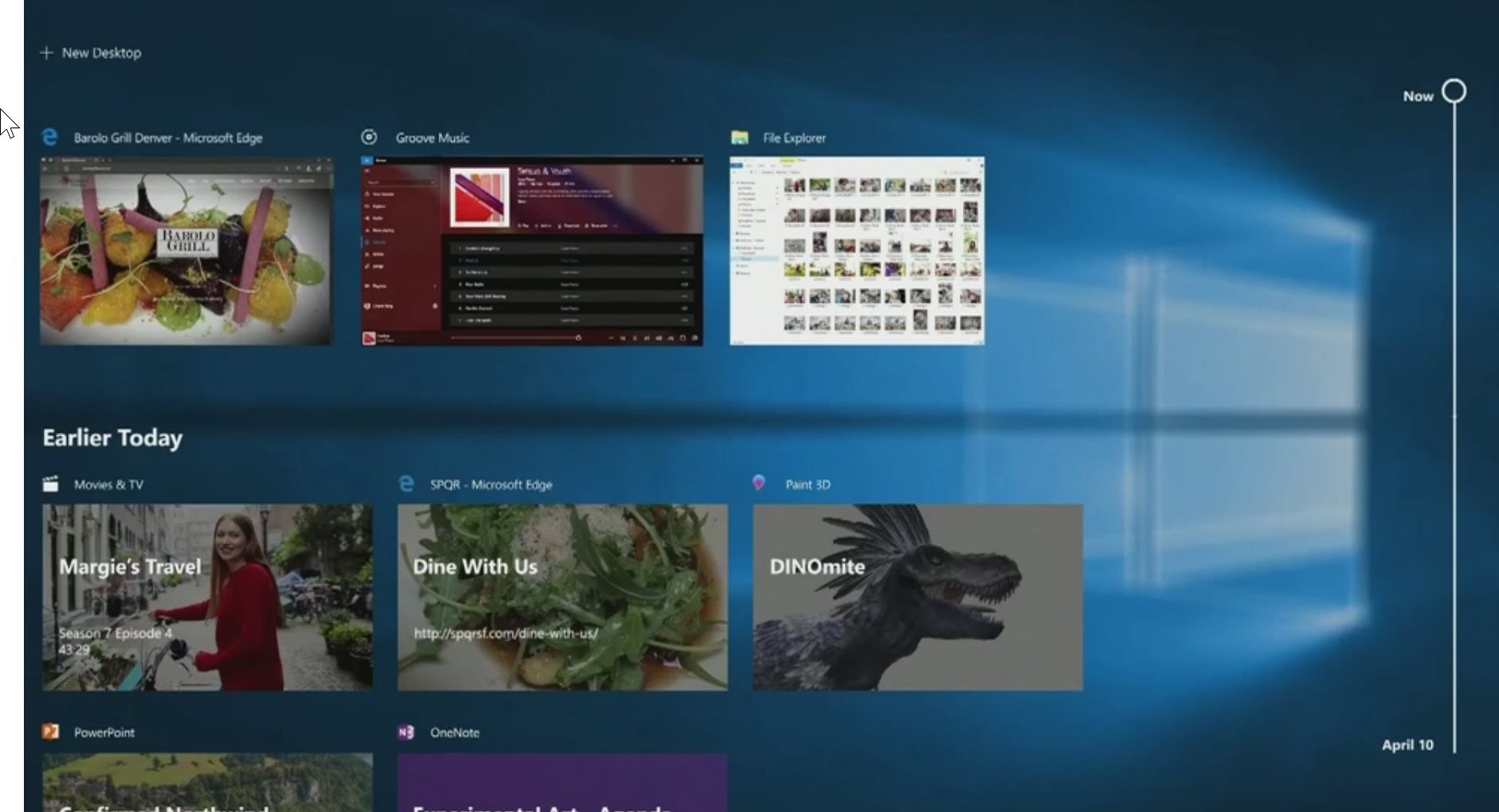Open the Dine With Us activity card
This screenshot has width=1499, height=812.
(563, 597)
